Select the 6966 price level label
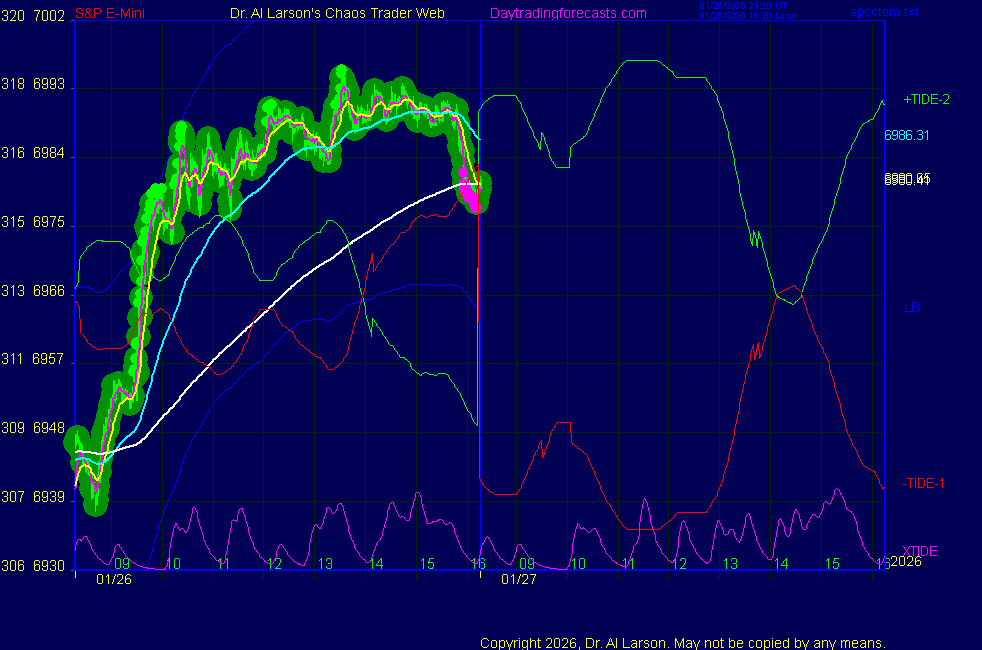 [x=49, y=291]
